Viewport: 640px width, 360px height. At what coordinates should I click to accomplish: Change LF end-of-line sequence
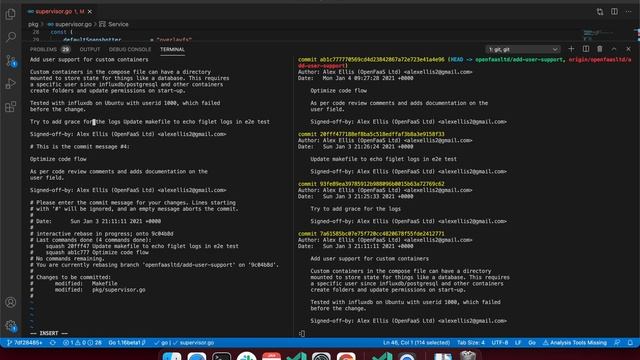pos(518,342)
